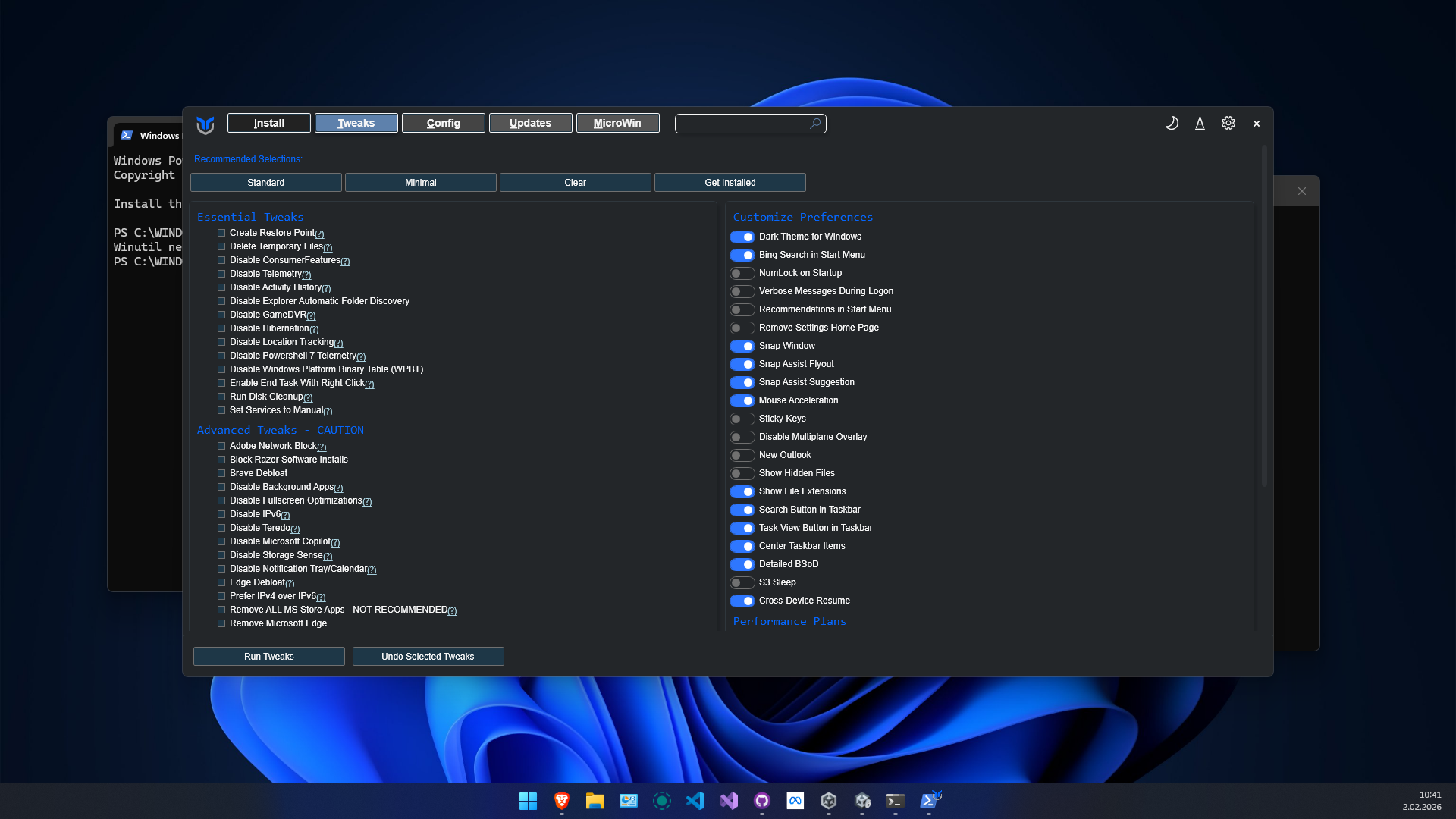Open help for Disable Hibernation
1456x819 pixels.
(x=314, y=330)
